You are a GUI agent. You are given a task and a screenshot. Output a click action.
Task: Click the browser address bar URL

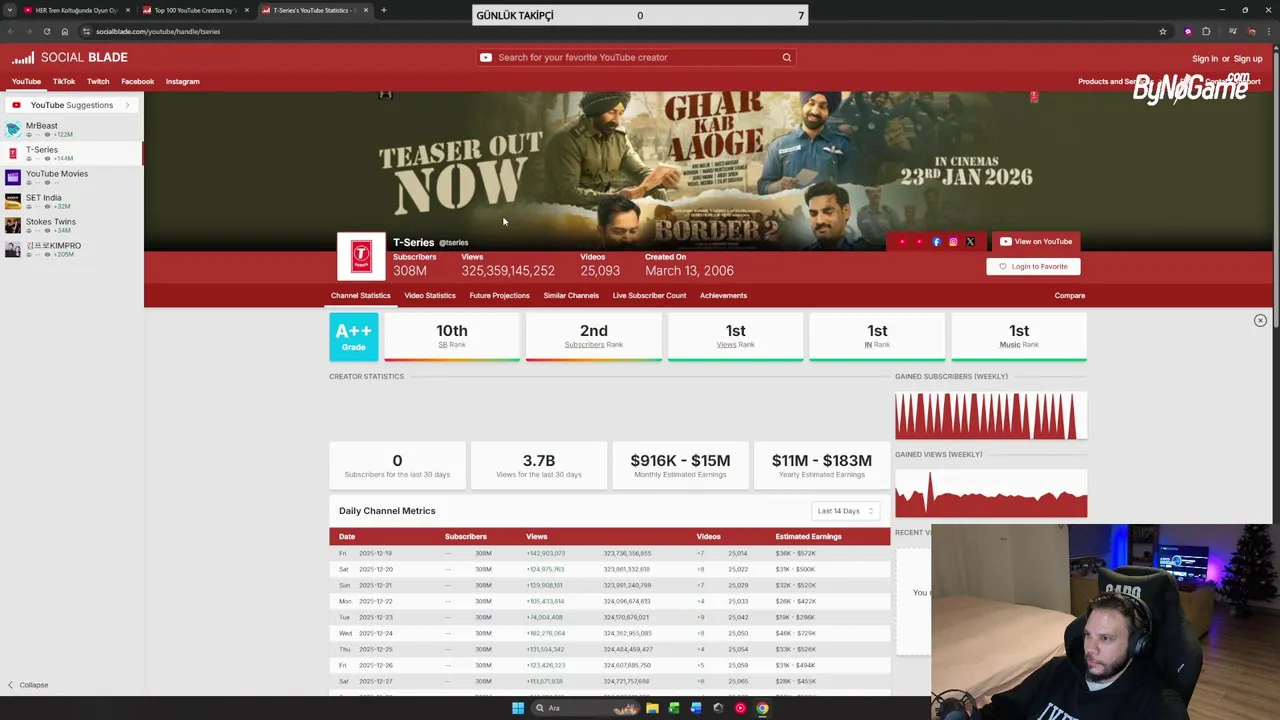[158, 31]
